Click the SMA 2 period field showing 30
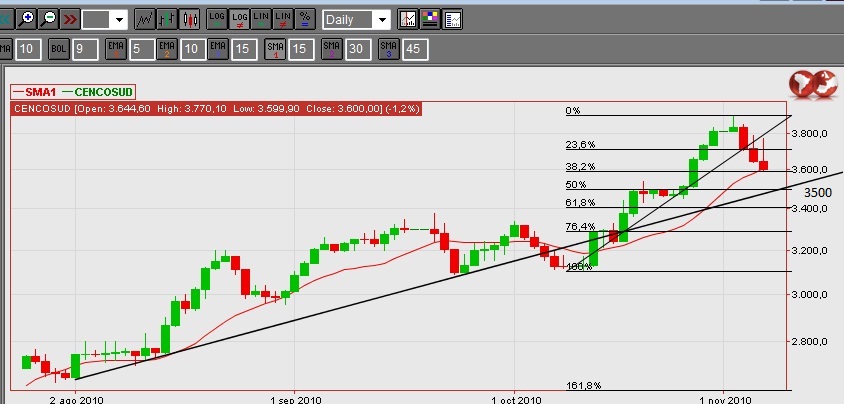 pos(358,49)
